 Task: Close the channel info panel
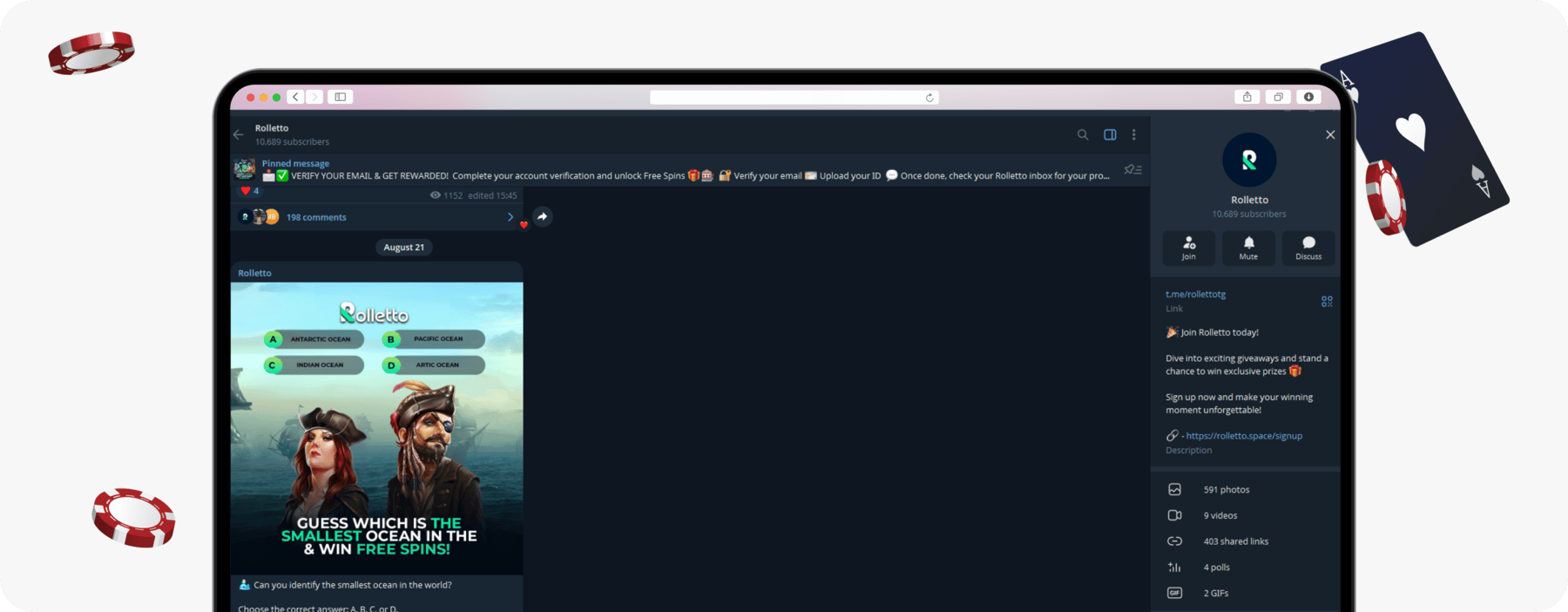(x=1330, y=135)
